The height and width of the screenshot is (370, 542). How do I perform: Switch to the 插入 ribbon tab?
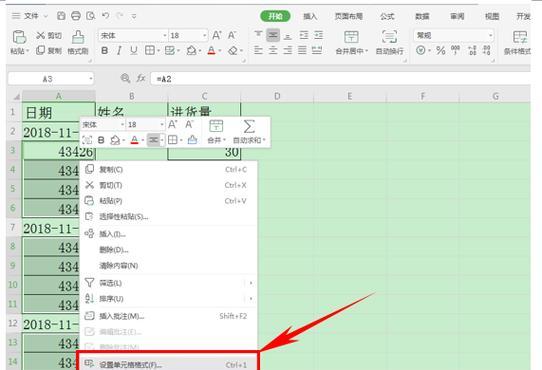[310, 16]
